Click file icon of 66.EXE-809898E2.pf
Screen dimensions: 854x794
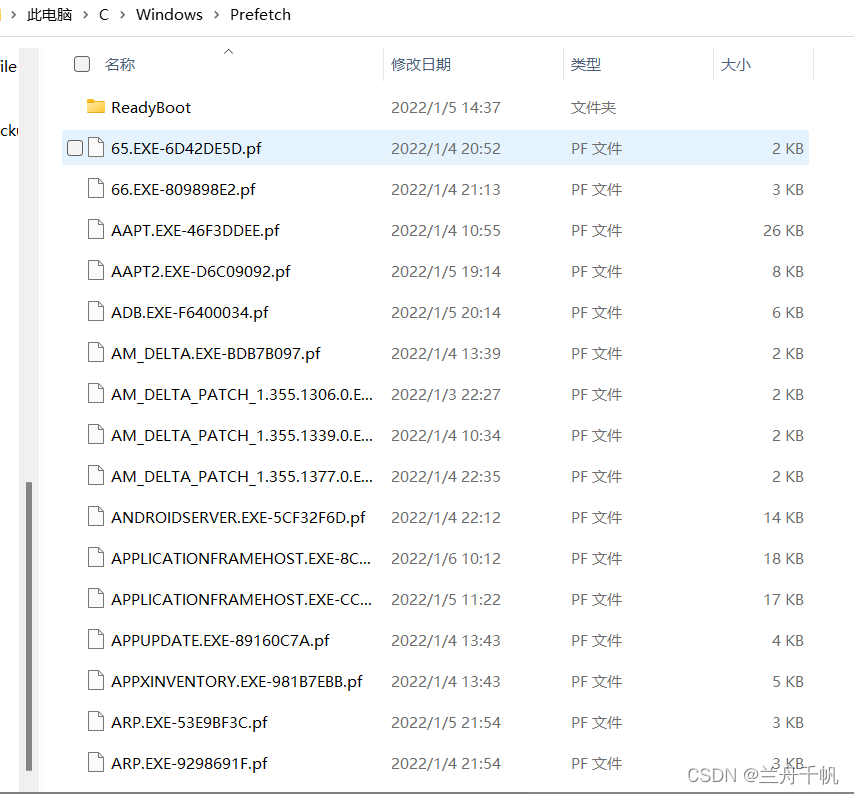click(96, 188)
